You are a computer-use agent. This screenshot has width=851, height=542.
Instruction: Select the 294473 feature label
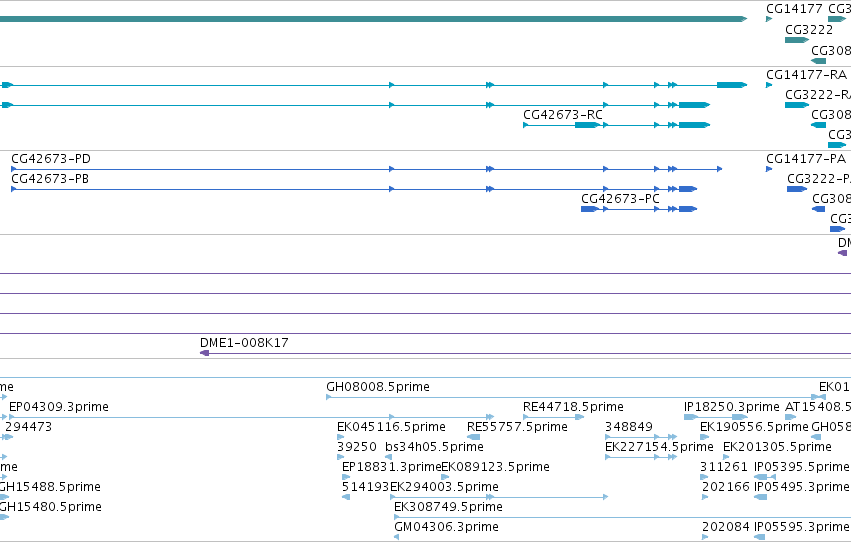click(x=28, y=427)
